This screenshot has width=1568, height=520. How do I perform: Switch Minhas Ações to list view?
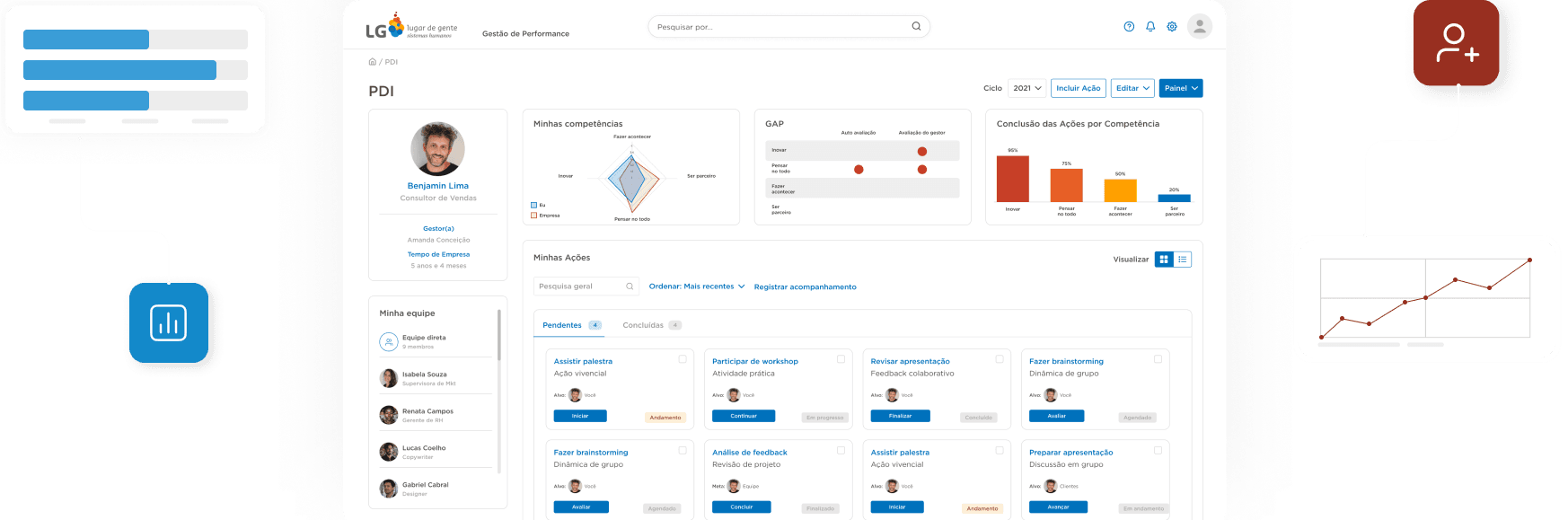(x=1183, y=260)
